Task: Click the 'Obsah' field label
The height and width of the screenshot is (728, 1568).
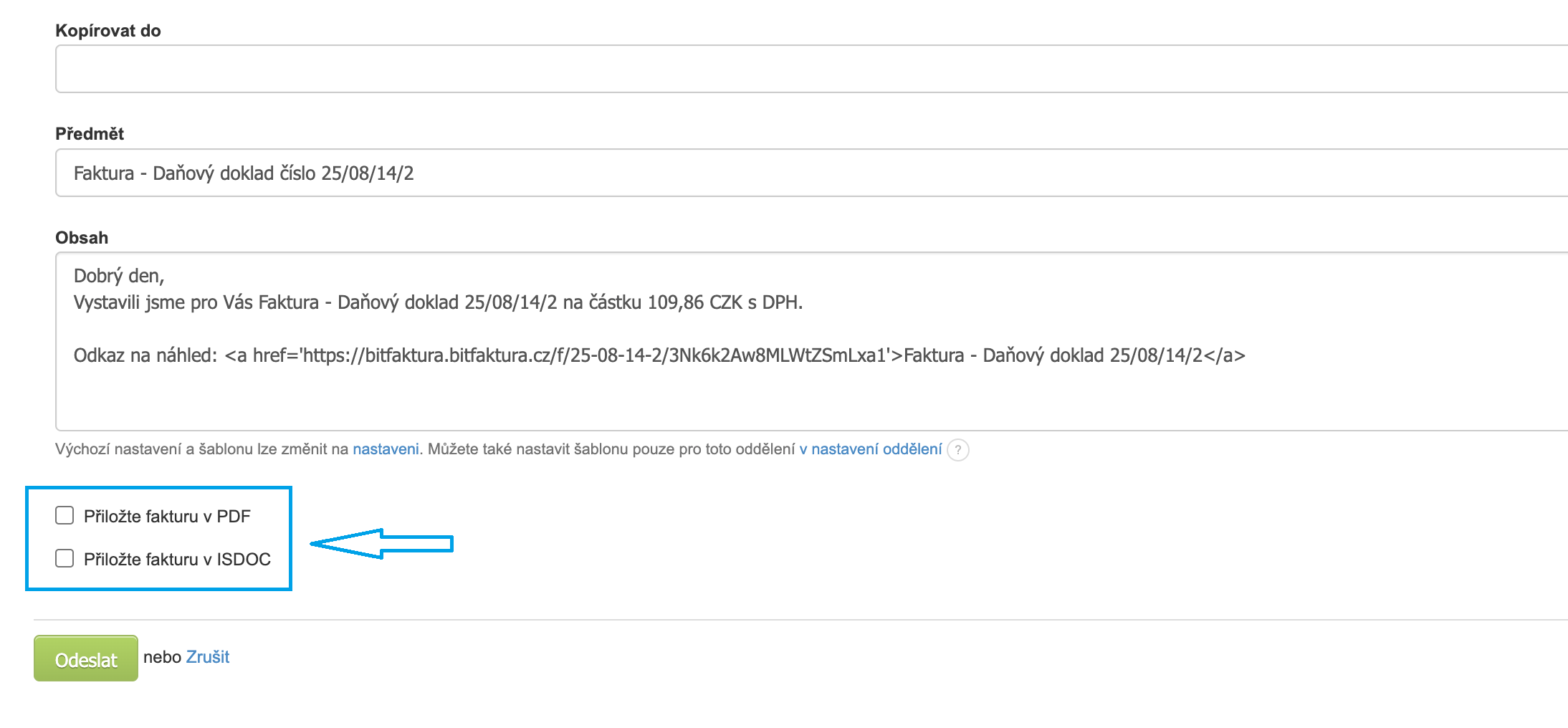Action: (82, 238)
